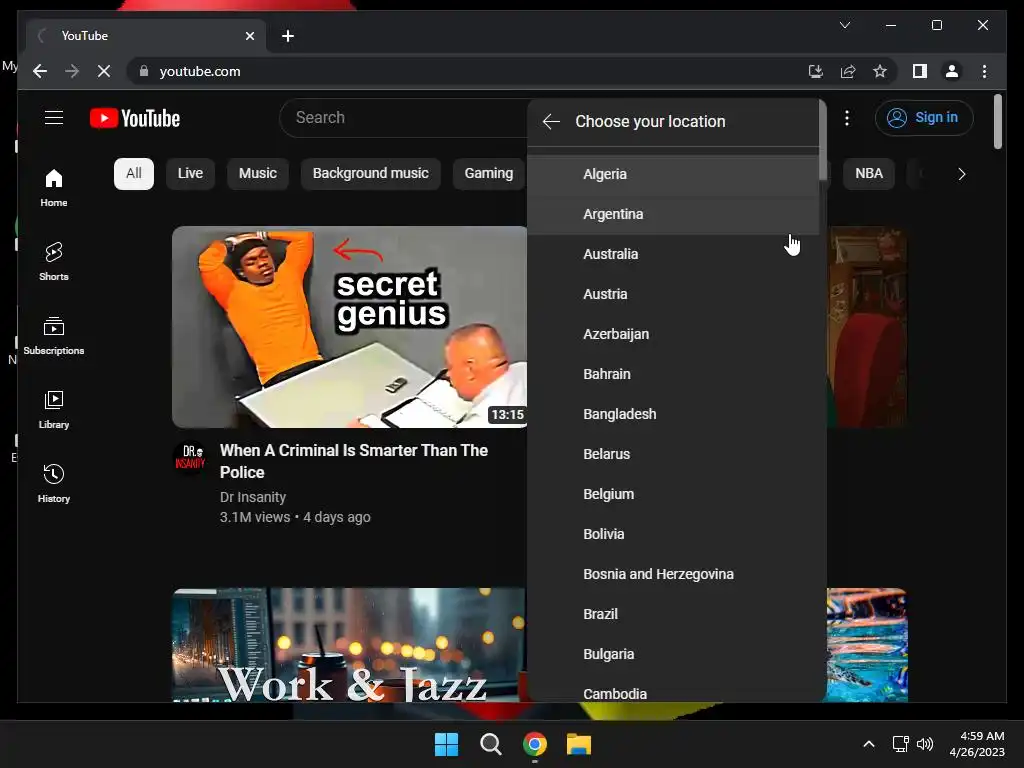Select the Live category chip
The height and width of the screenshot is (768, 1024).
tap(190, 174)
